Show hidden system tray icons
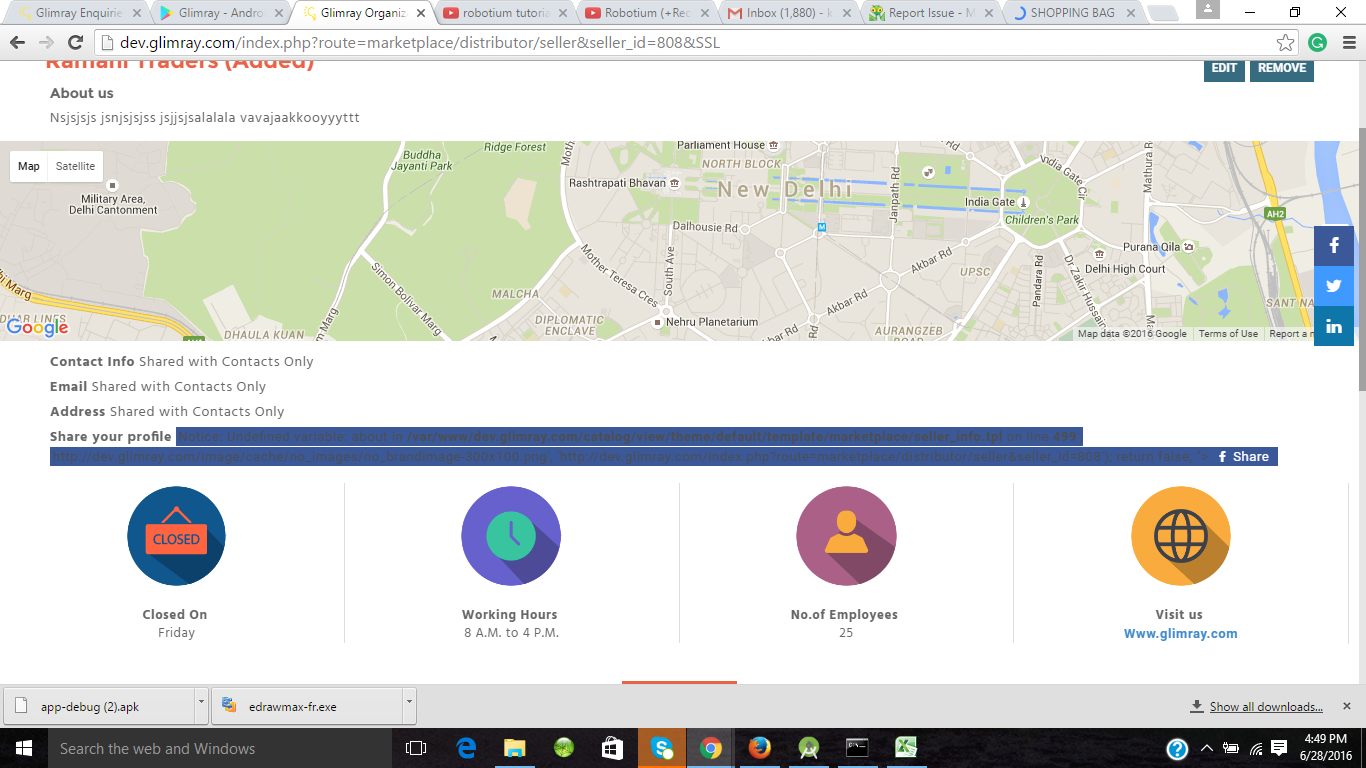The image size is (1366, 768). pyautogui.click(x=1207, y=748)
